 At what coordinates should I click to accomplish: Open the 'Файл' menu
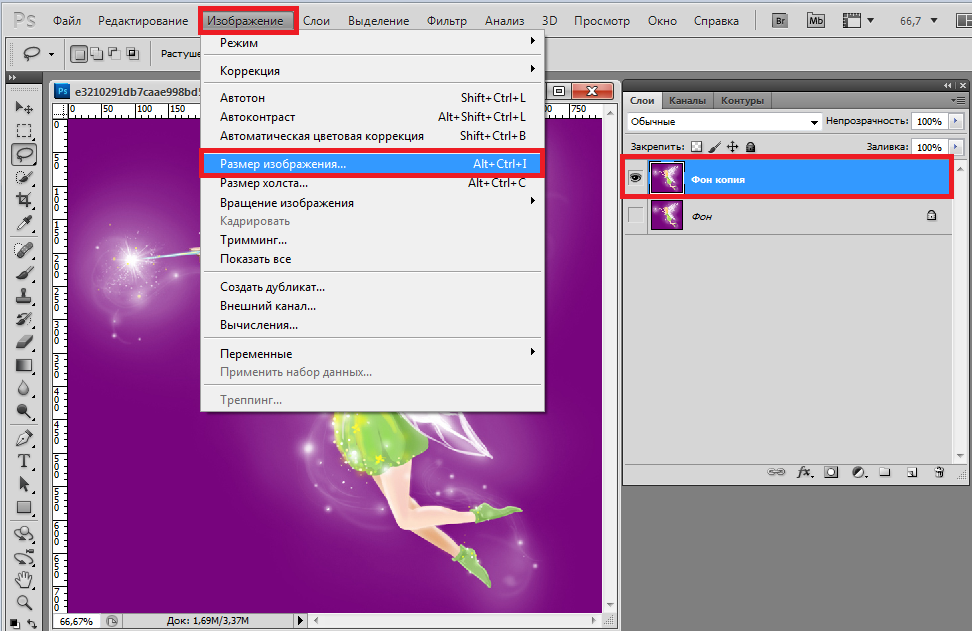[67, 20]
